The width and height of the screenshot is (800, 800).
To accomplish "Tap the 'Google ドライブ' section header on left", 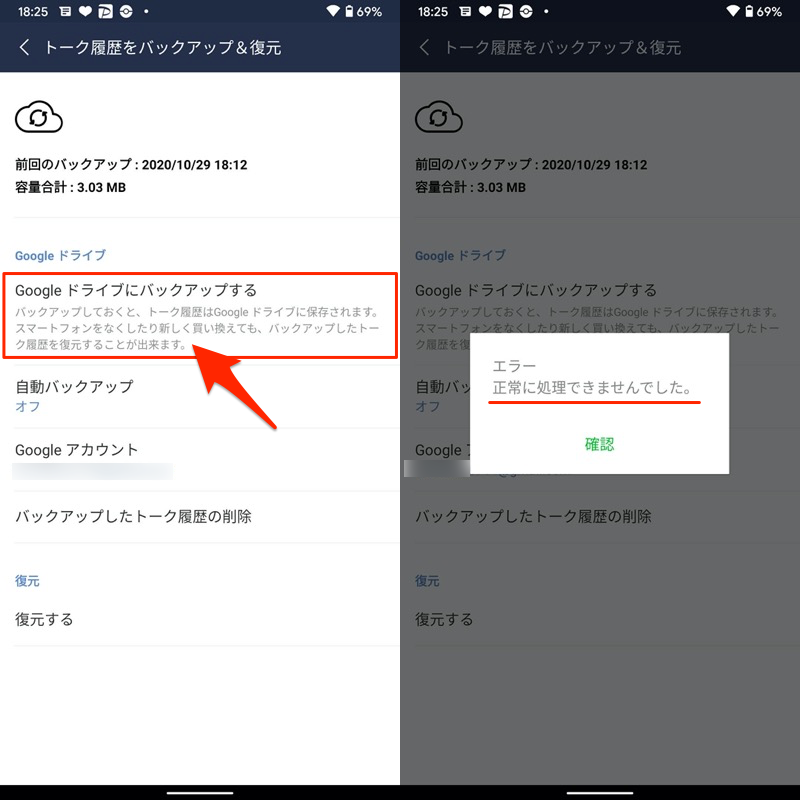I will pyautogui.click(x=60, y=255).
